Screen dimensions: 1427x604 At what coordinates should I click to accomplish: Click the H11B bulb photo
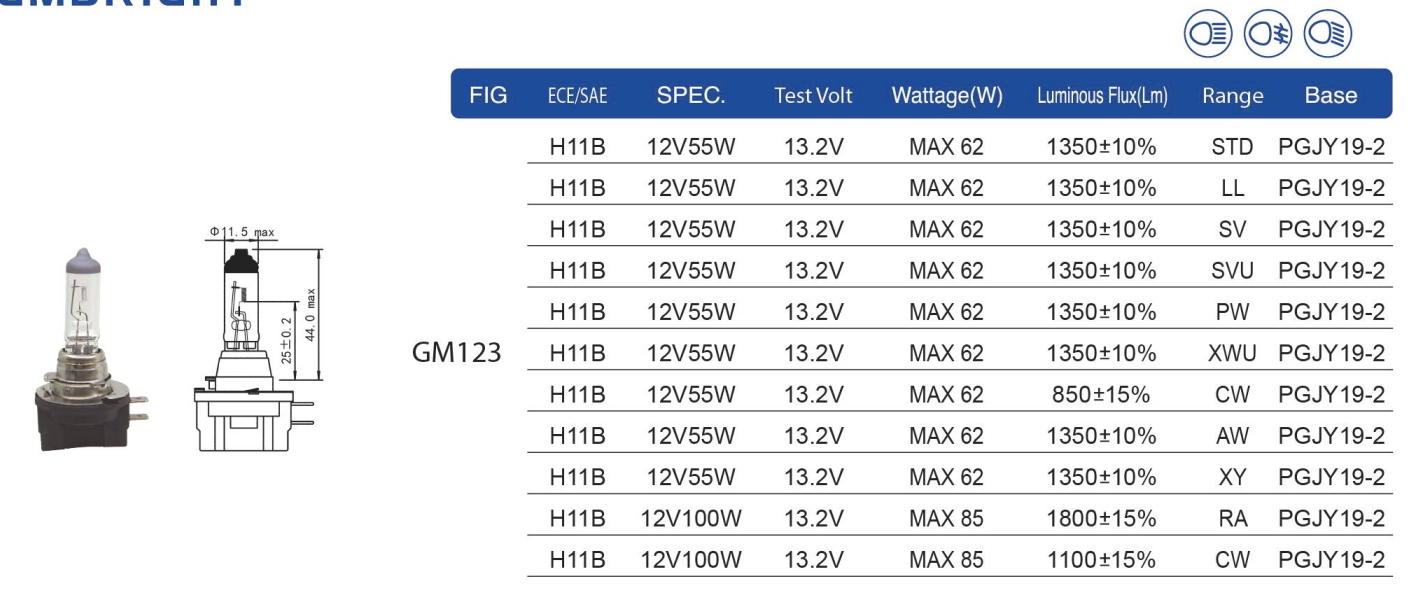pos(91,349)
